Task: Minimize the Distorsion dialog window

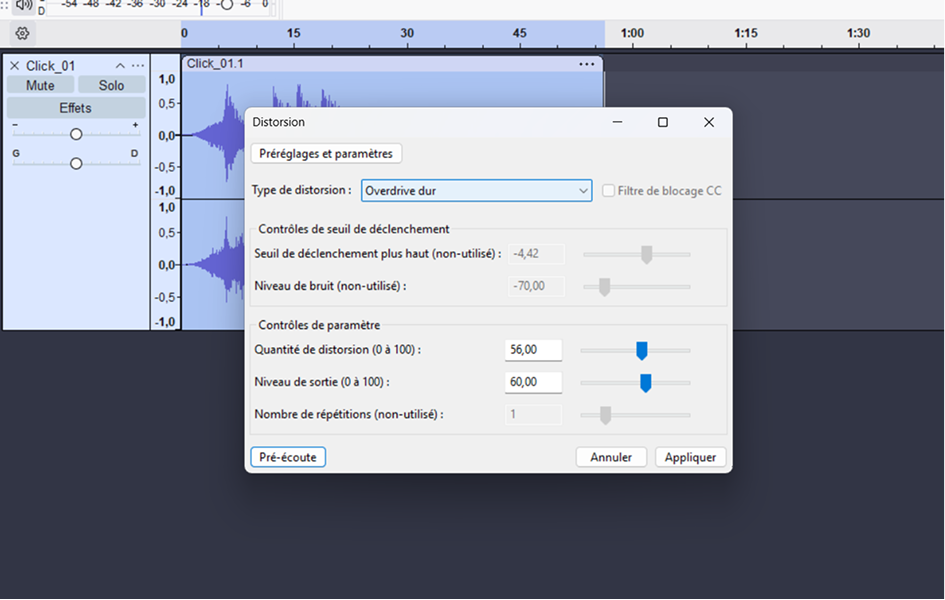Action: click(x=616, y=122)
